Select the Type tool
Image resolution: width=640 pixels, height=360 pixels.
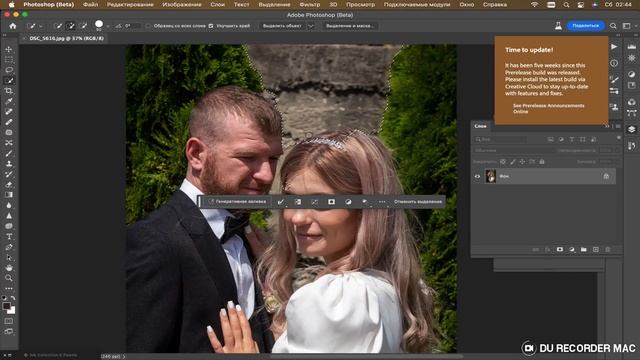9,237
